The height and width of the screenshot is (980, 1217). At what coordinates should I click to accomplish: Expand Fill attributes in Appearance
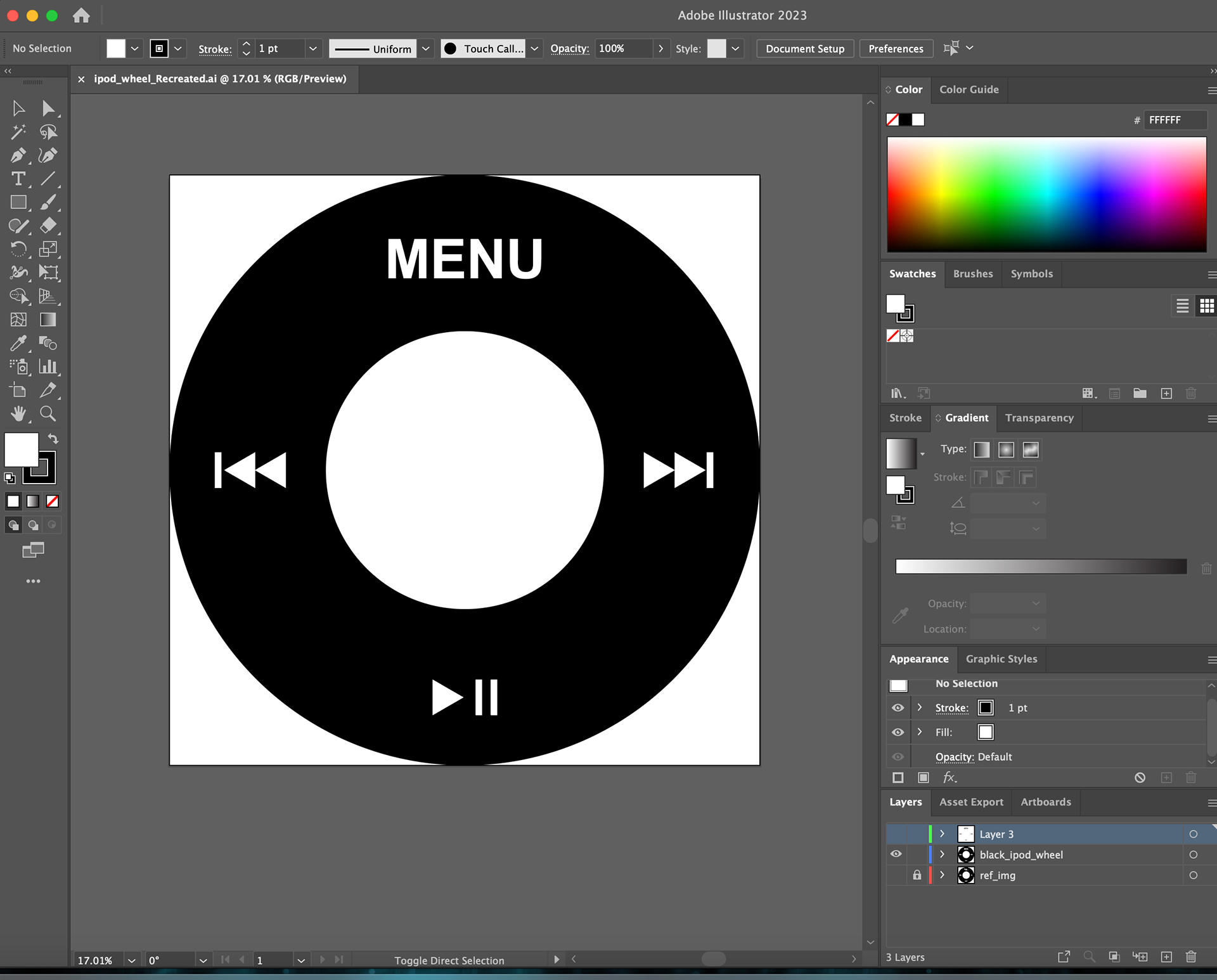point(920,732)
